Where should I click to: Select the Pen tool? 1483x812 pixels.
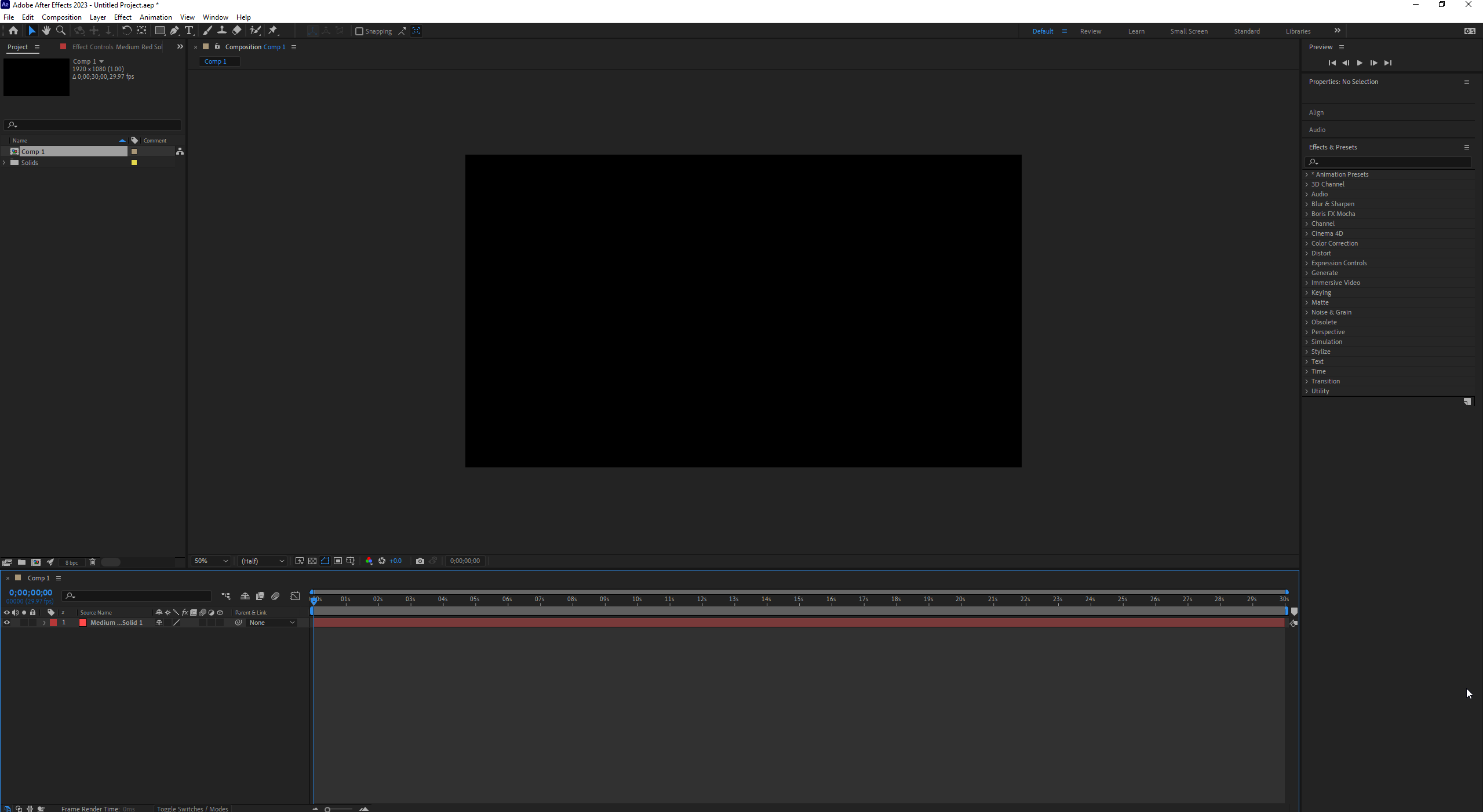[174, 31]
